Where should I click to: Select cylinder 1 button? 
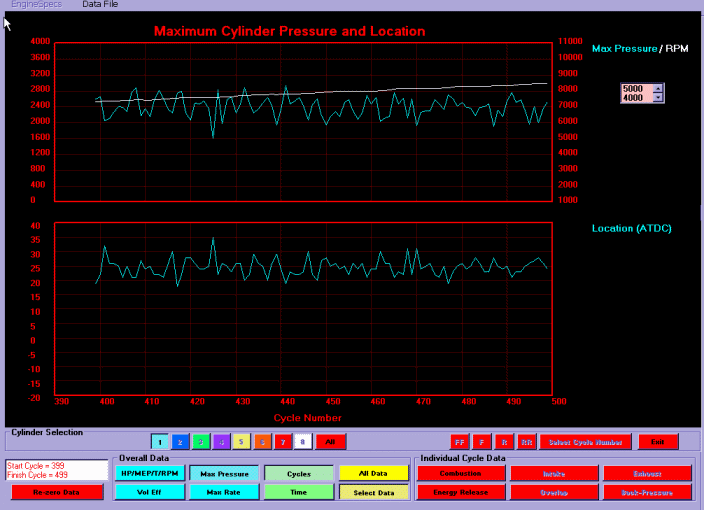159,441
